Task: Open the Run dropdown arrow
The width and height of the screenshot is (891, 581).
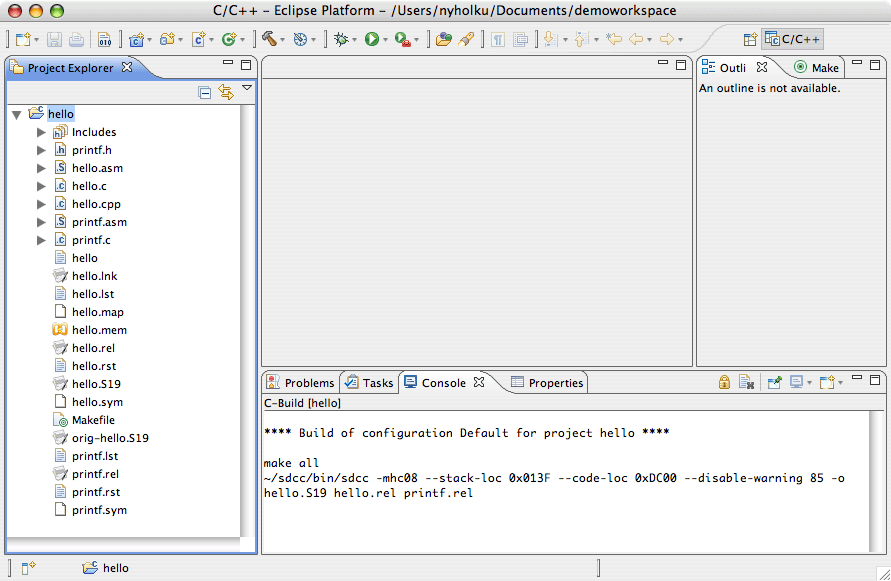Action: click(x=385, y=40)
